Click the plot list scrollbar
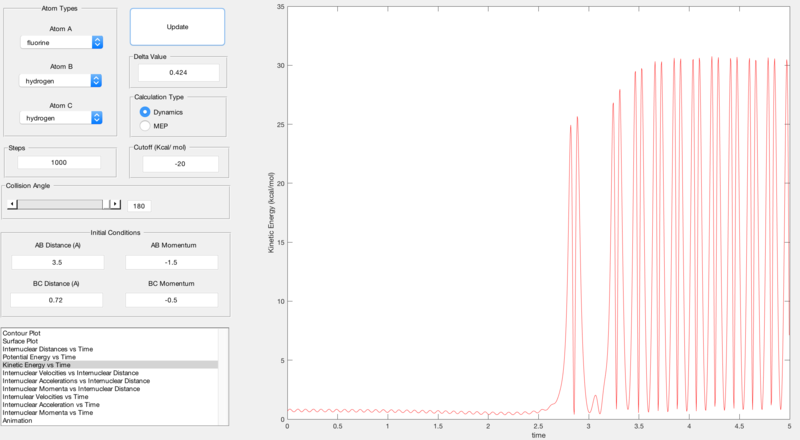The height and width of the screenshot is (440, 800). [223, 377]
